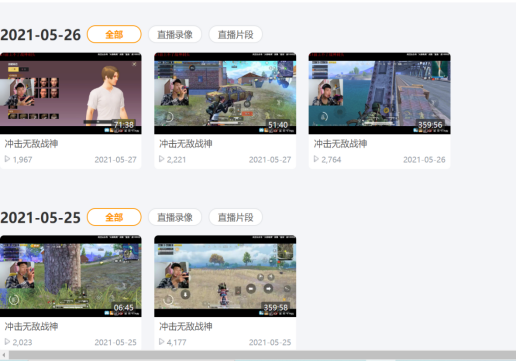Click the view count 2,764
The image size is (516, 362).
(331, 160)
